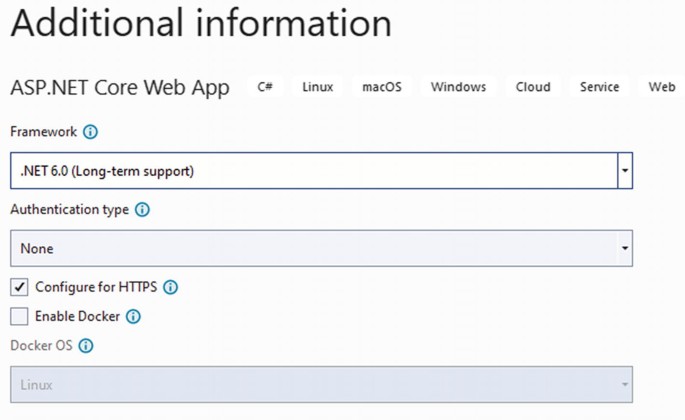
Task: Open the Framework info tooltip icon
Action: tap(90, 132)
